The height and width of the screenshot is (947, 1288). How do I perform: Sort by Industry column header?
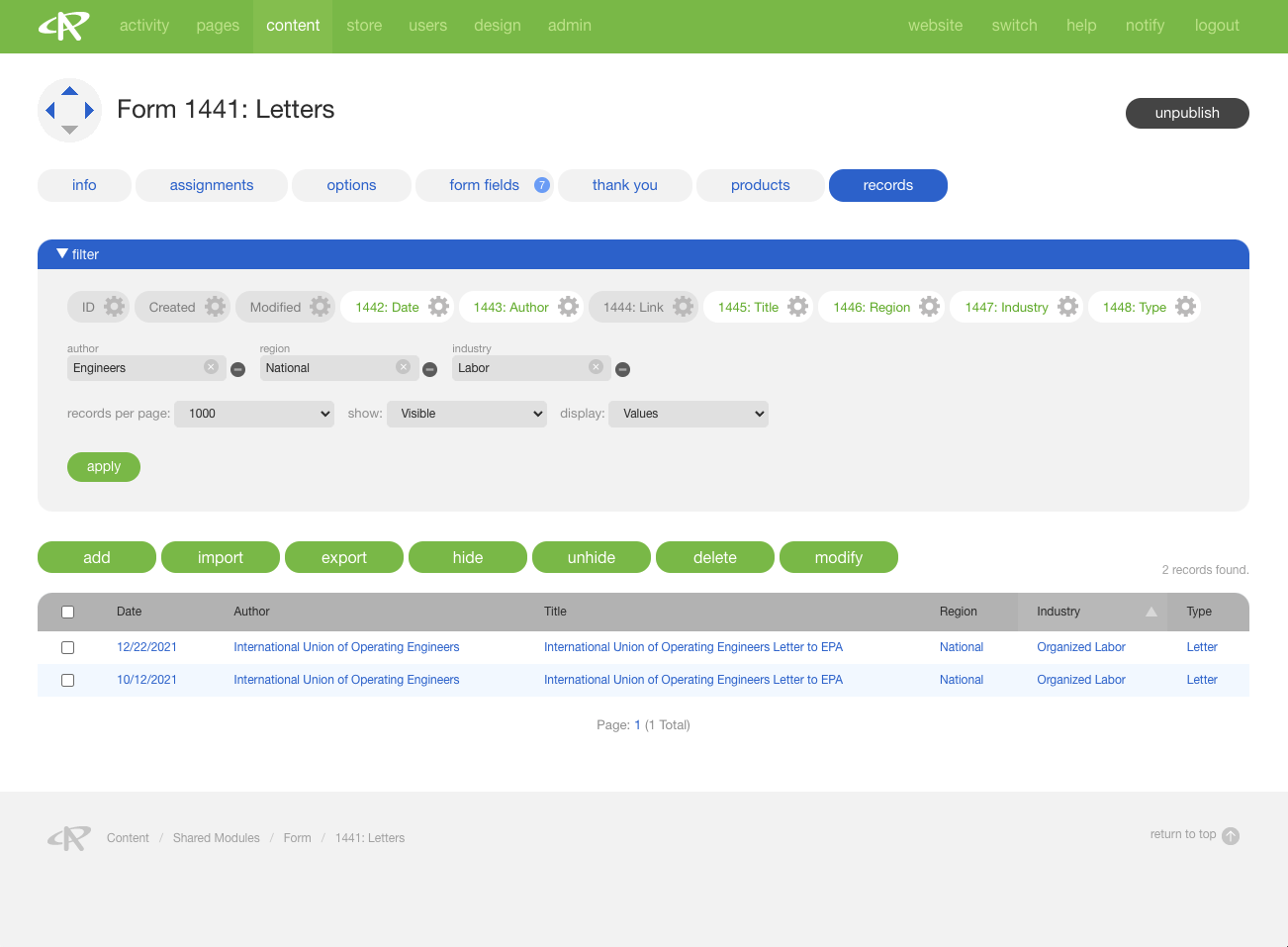click(x=1093, y=612)
